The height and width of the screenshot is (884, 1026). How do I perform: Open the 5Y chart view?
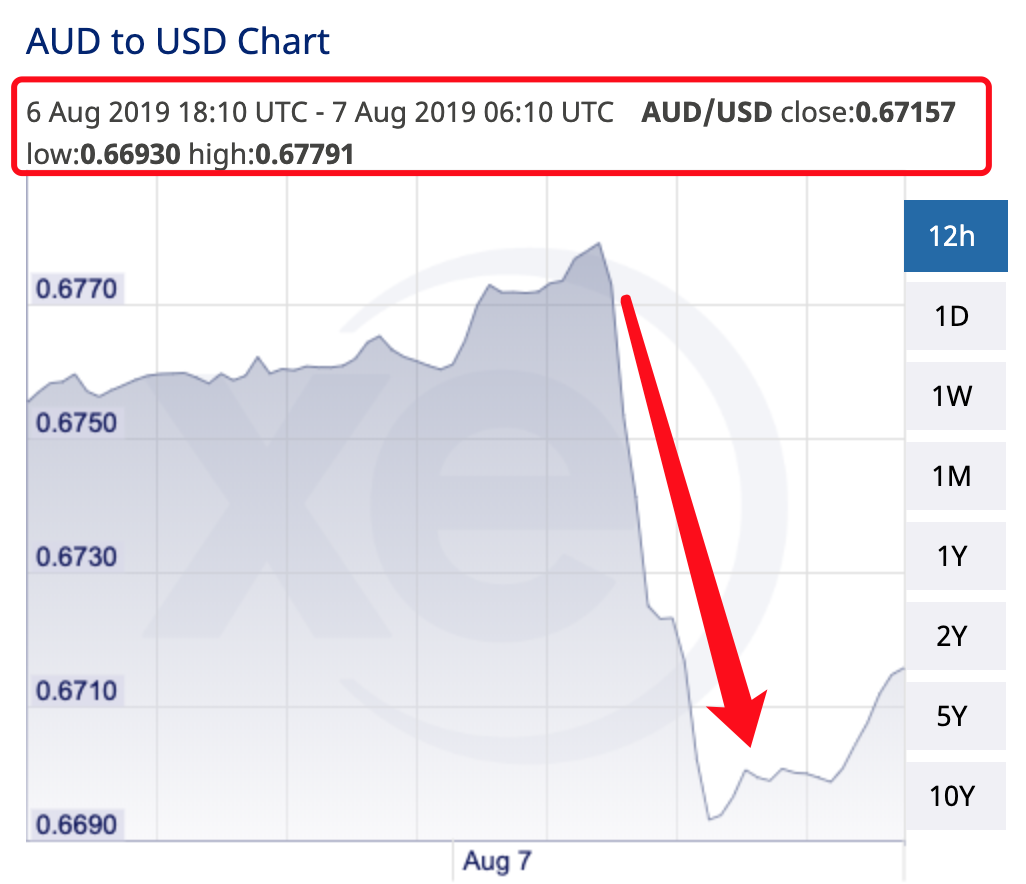point(951,717)
